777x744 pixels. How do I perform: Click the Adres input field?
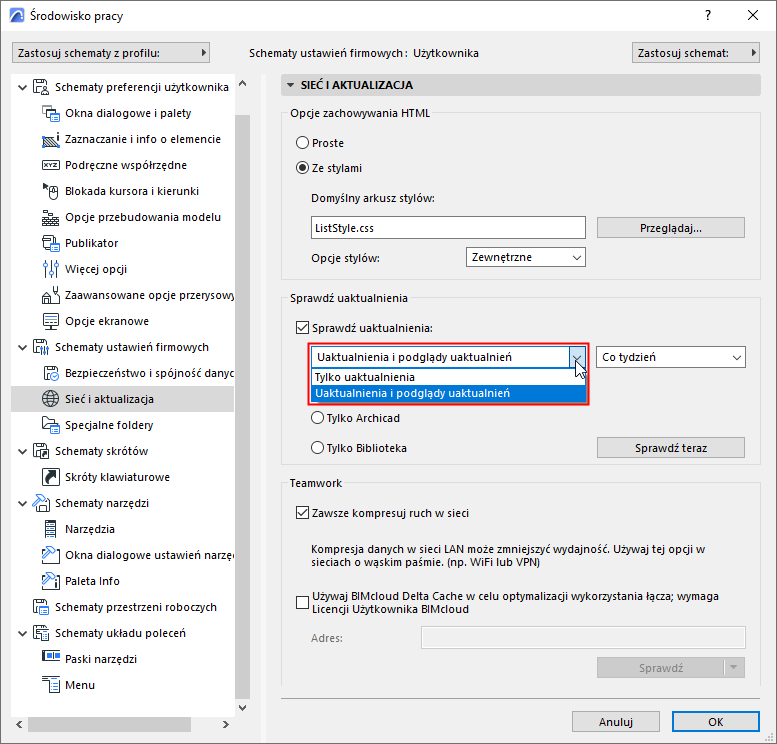point(583,637)
